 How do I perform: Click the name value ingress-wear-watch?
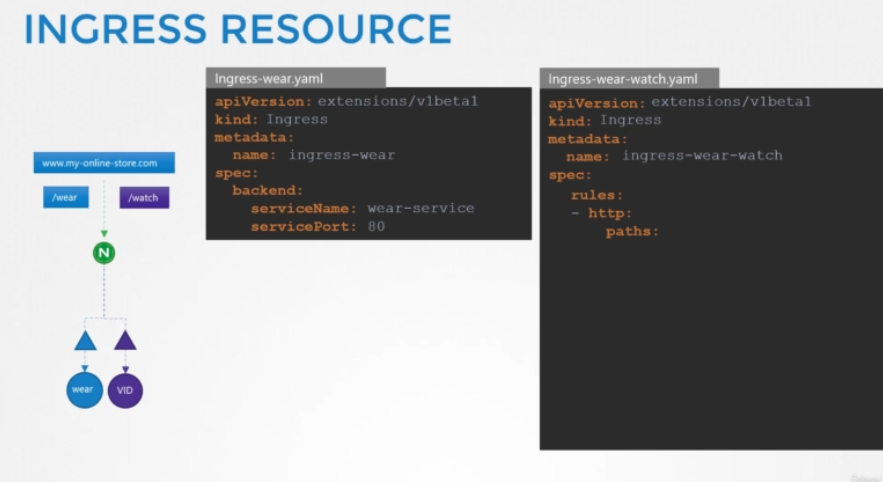tap(702, 155)
